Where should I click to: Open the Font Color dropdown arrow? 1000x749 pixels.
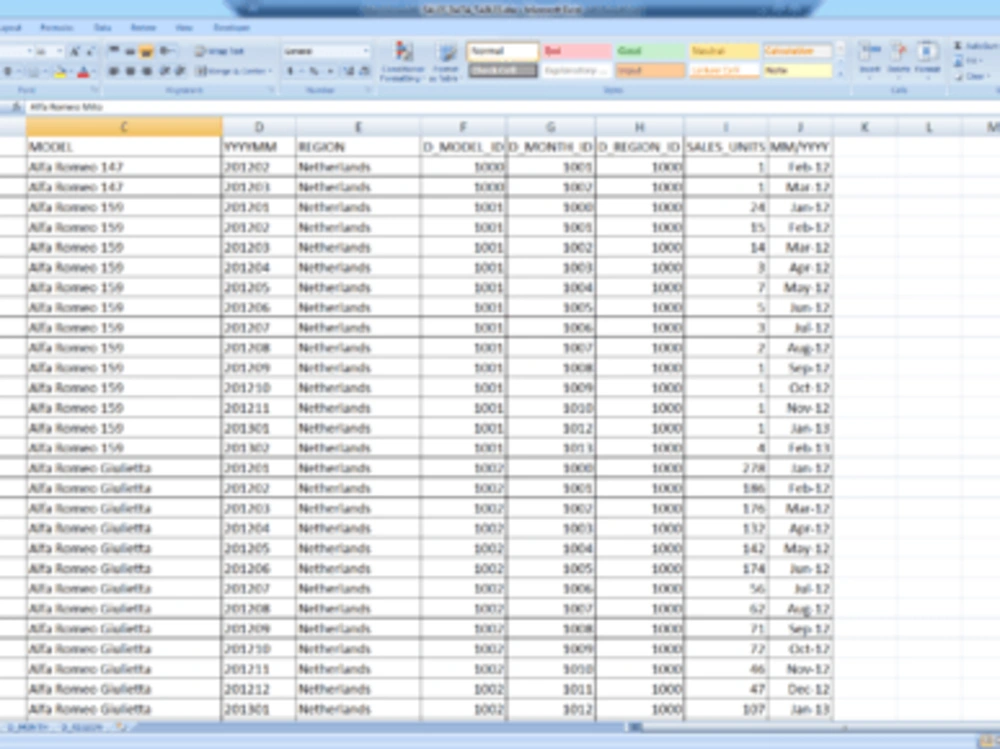(94, 71)
